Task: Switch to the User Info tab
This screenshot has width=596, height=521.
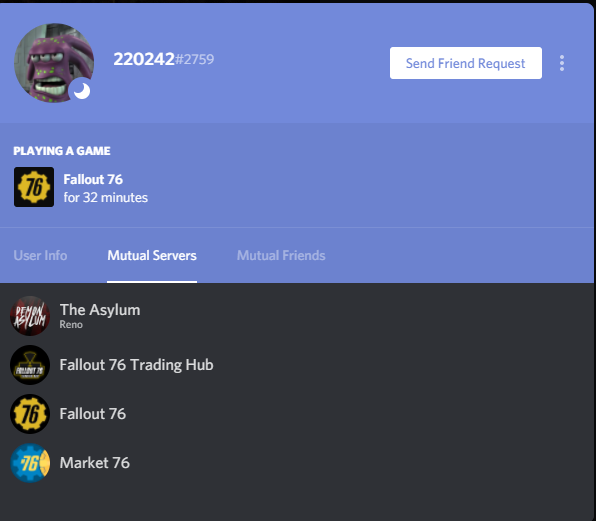Action: 40,255
